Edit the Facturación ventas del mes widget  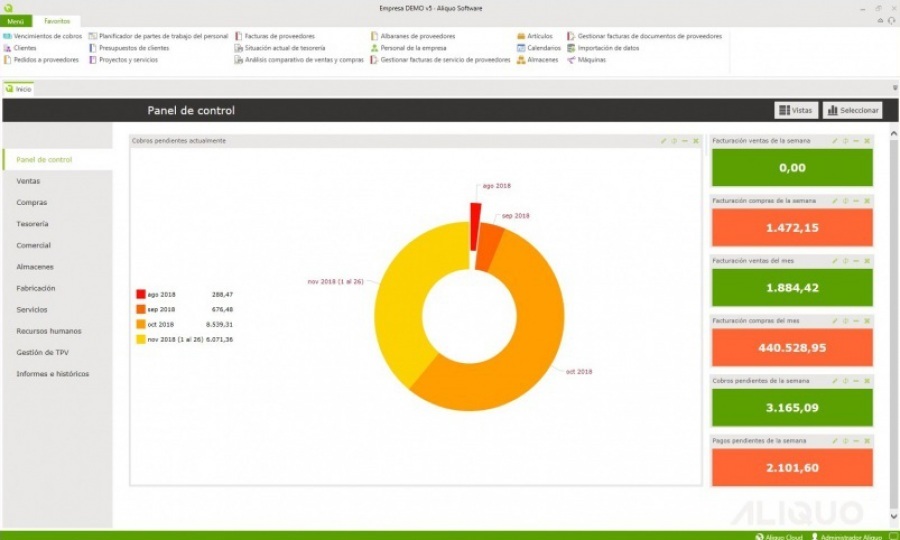pyautogui.click(x=834, y=260)
